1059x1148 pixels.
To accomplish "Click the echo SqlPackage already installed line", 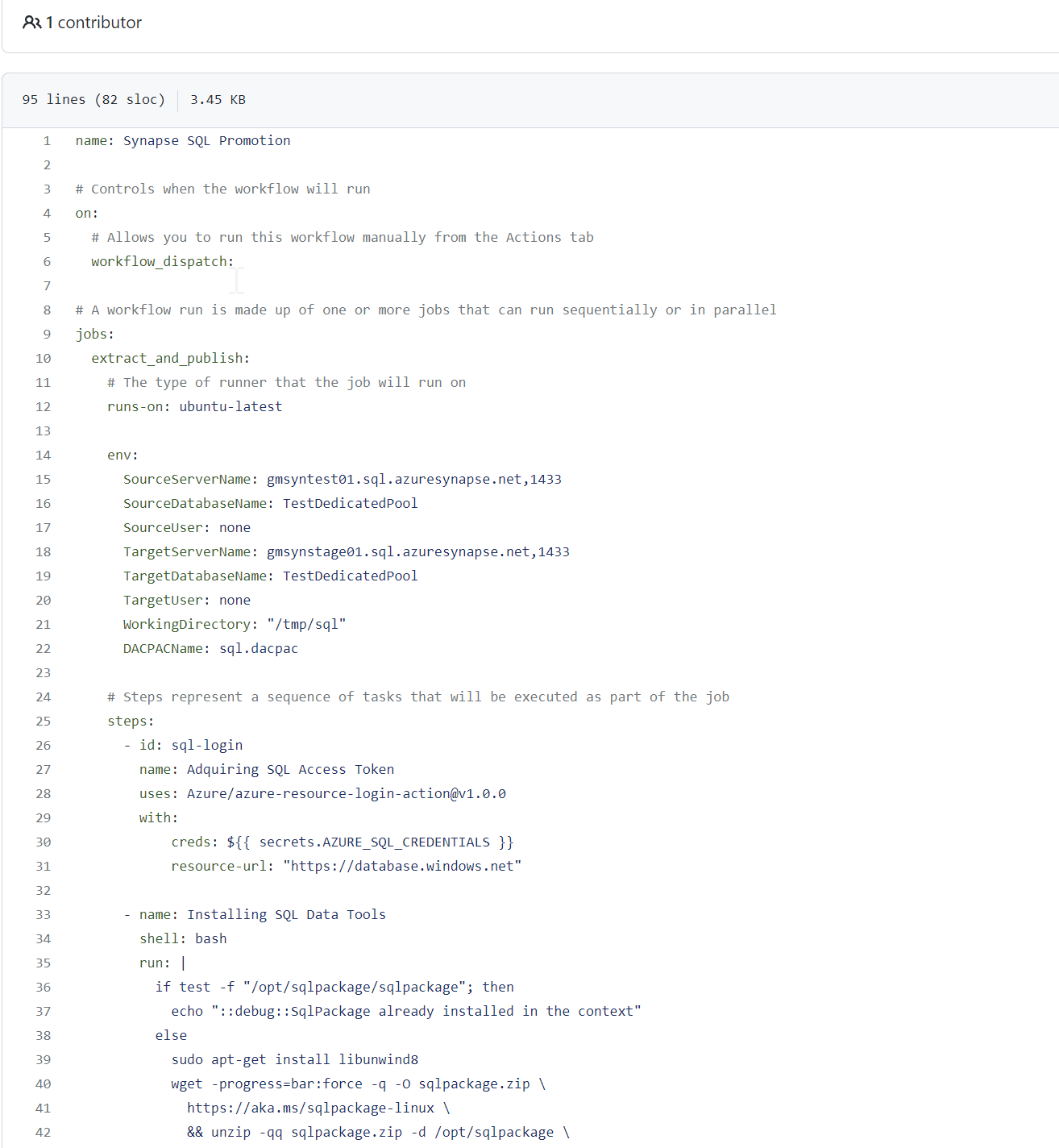I will [x=406, y=1012].
